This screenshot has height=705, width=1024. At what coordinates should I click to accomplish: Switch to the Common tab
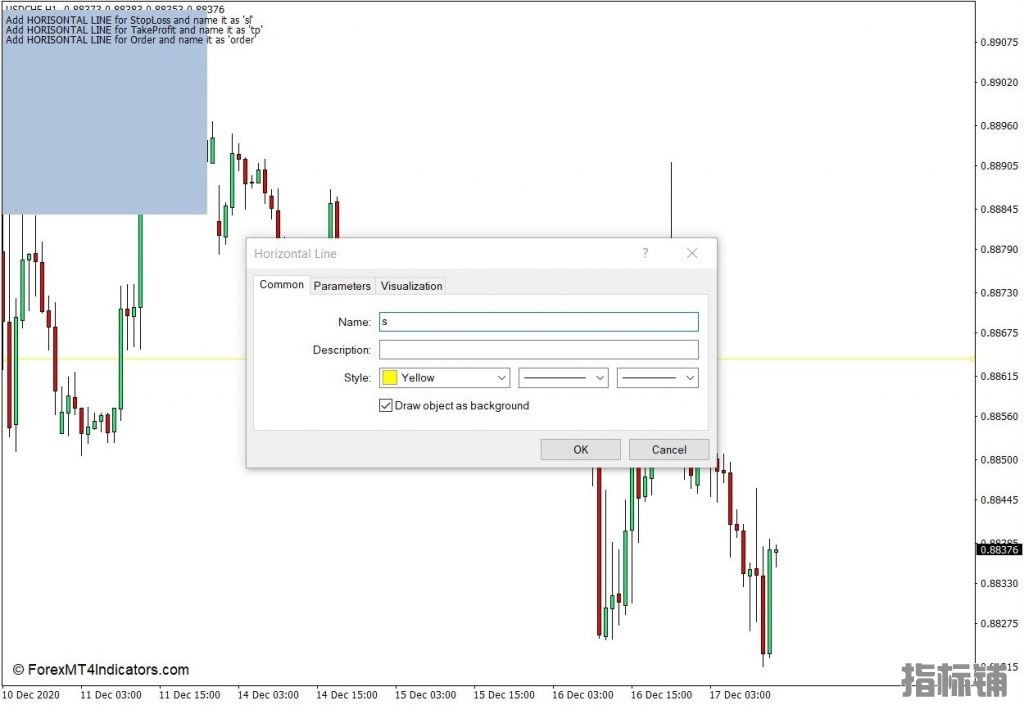coord(281,285)
